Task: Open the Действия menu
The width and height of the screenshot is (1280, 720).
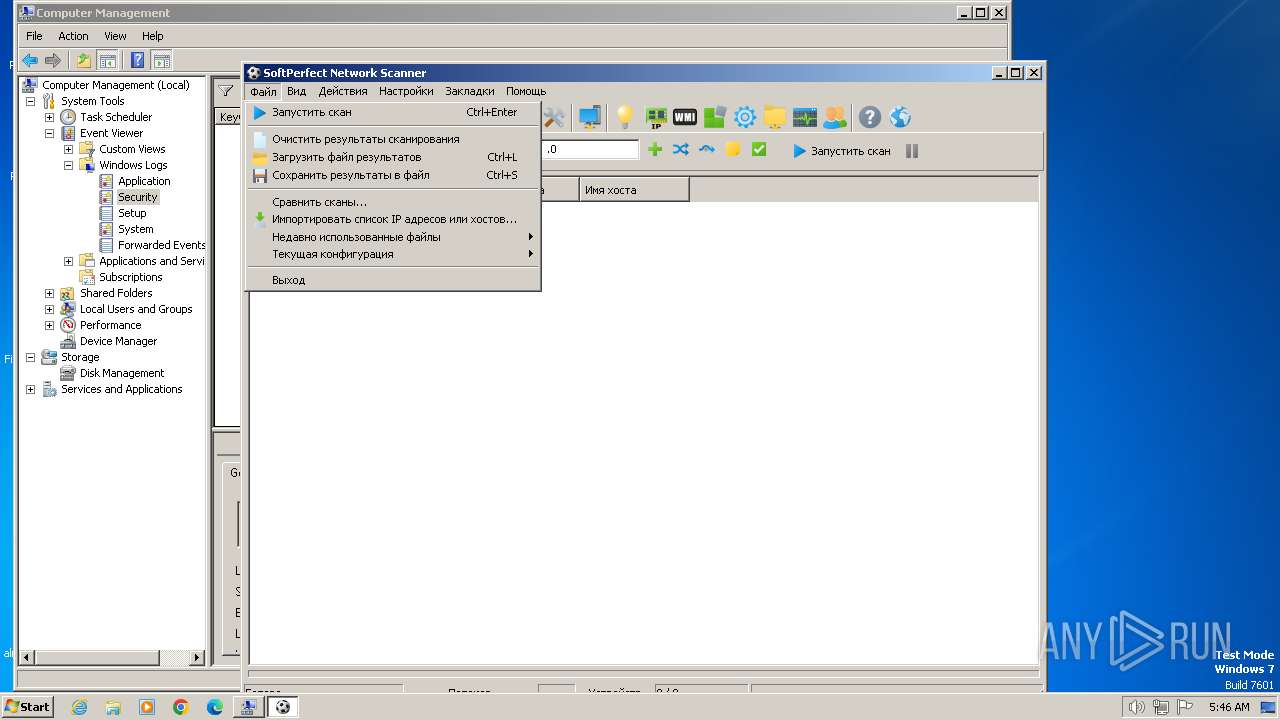Action: point(343,91)
